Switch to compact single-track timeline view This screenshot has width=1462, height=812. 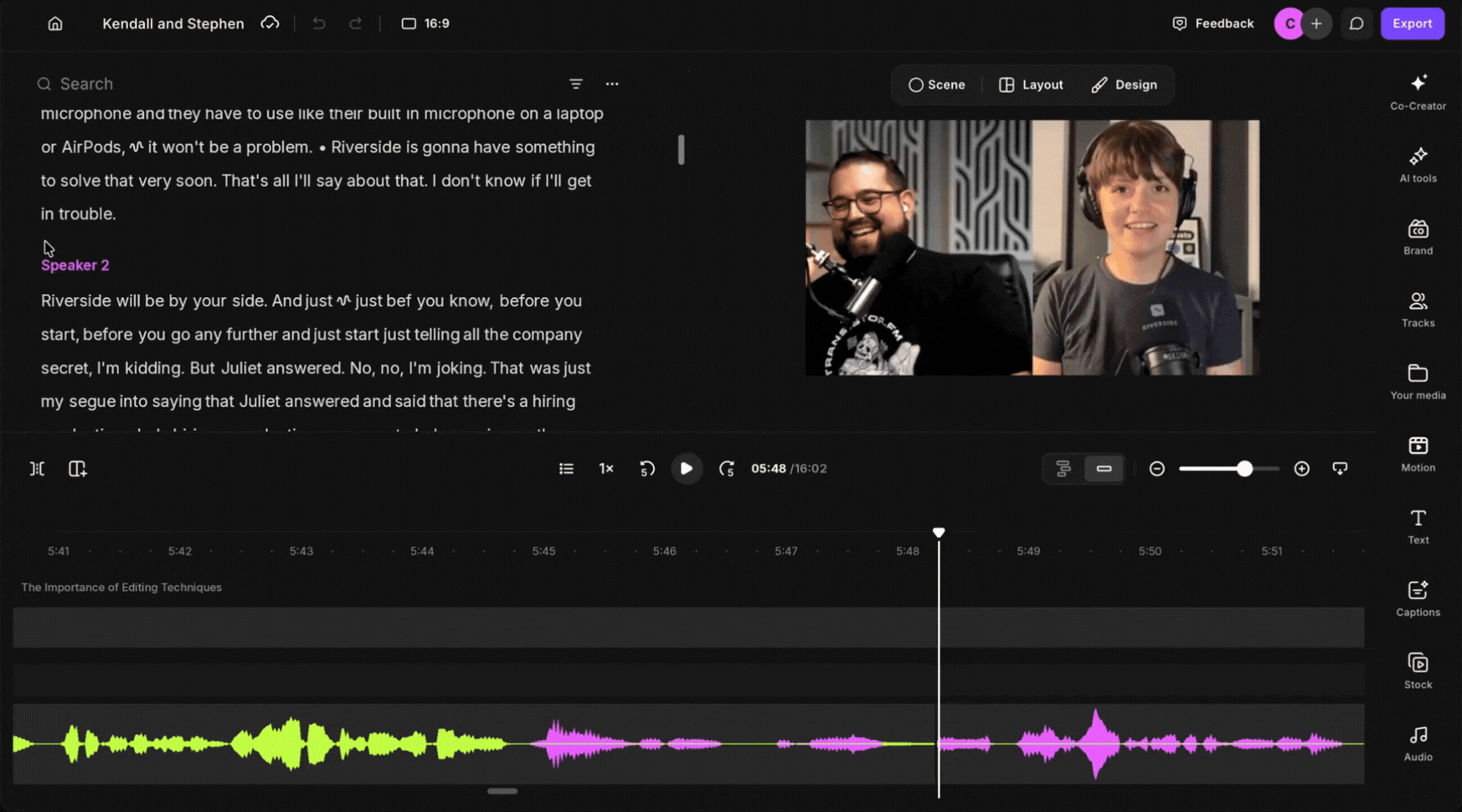(x=1104, y=469)
